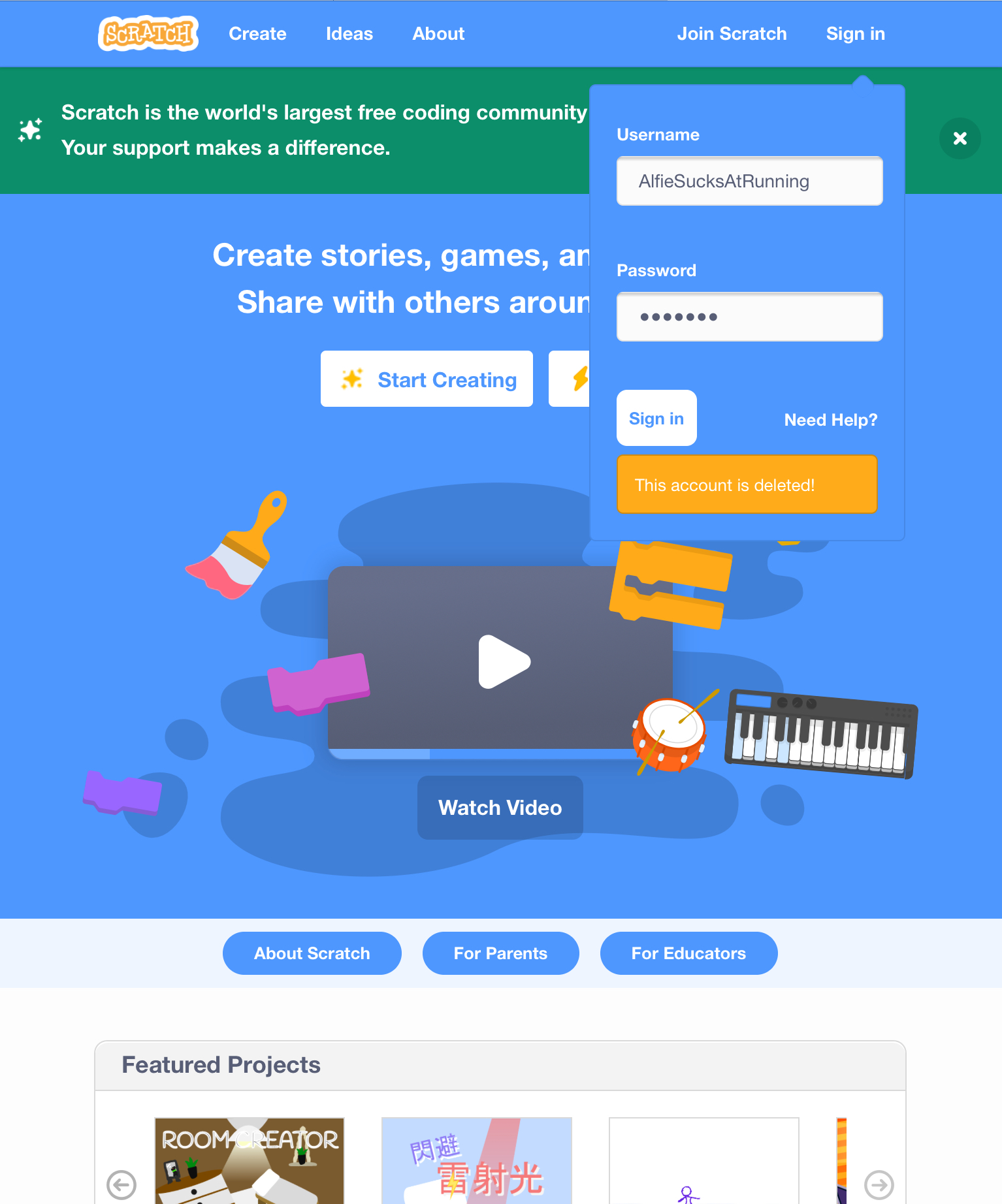The height and width of the screenshot is (1204, 1002).
Task: Open the About page
Action: (x=438, y=34)
